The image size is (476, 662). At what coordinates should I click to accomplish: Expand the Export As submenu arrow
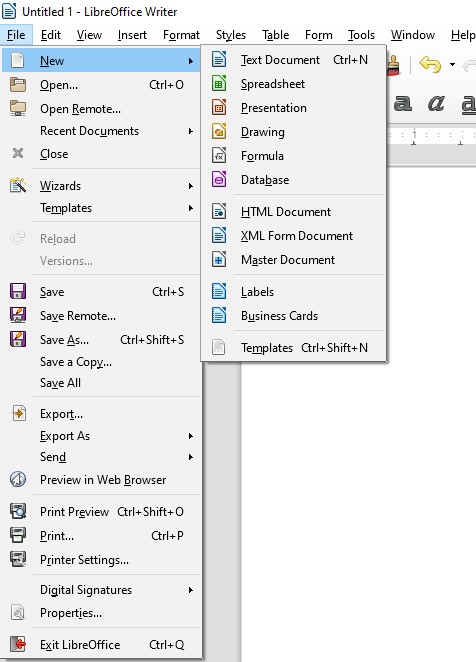point(191,436)
